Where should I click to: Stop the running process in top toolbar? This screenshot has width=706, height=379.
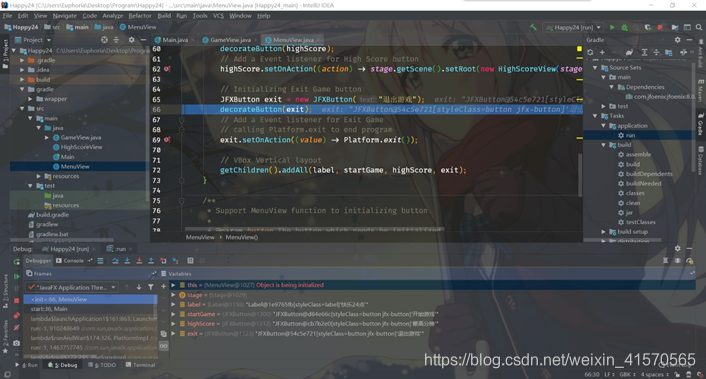pyautogui.click(x=660, y=27)
